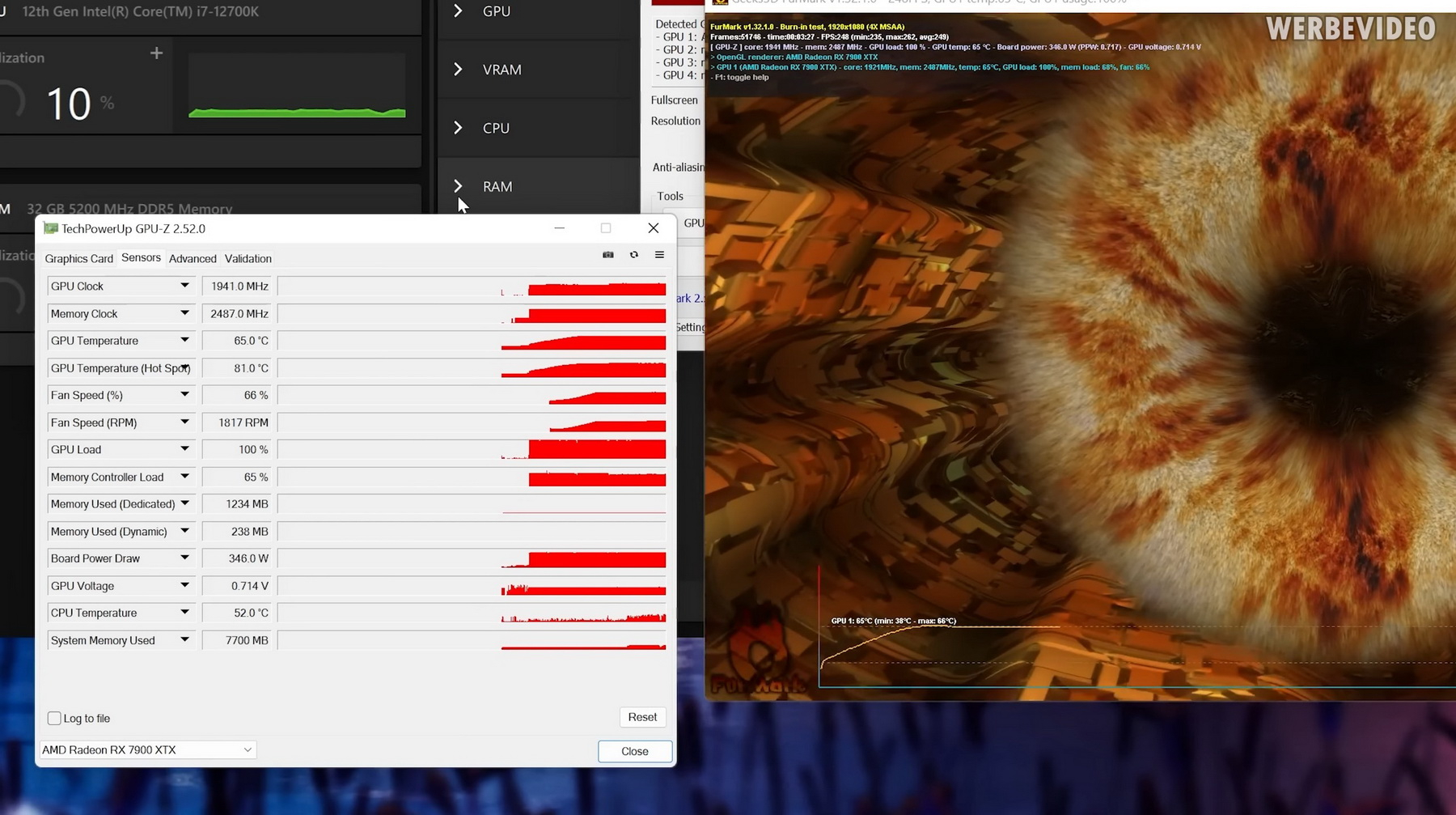This screenshot has height=815, width=1456.
Task: Click the 2487.0 MHz Memory Clock value
Action: (236, 313)
